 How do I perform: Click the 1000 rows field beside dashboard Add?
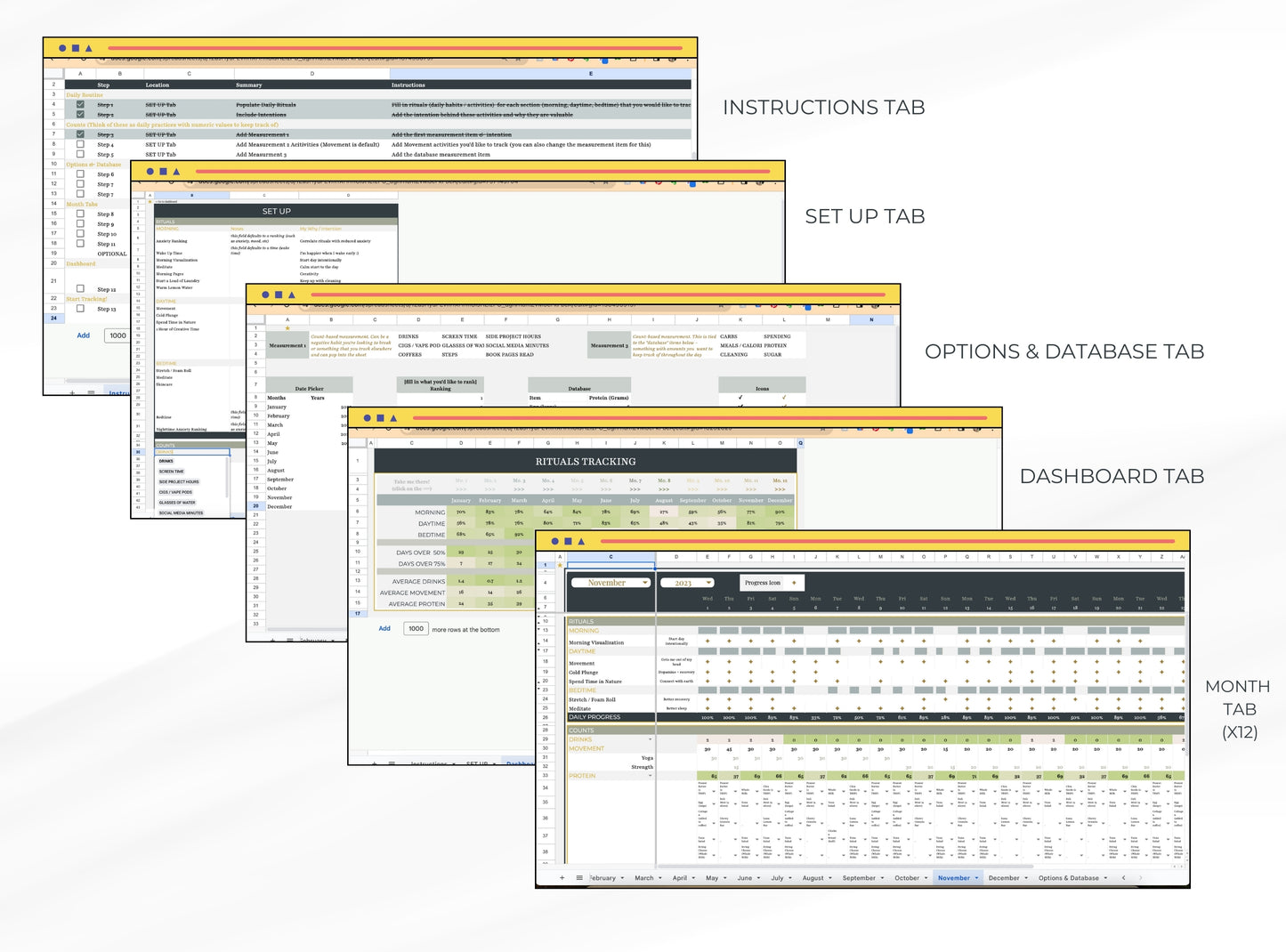pos(416,629)
